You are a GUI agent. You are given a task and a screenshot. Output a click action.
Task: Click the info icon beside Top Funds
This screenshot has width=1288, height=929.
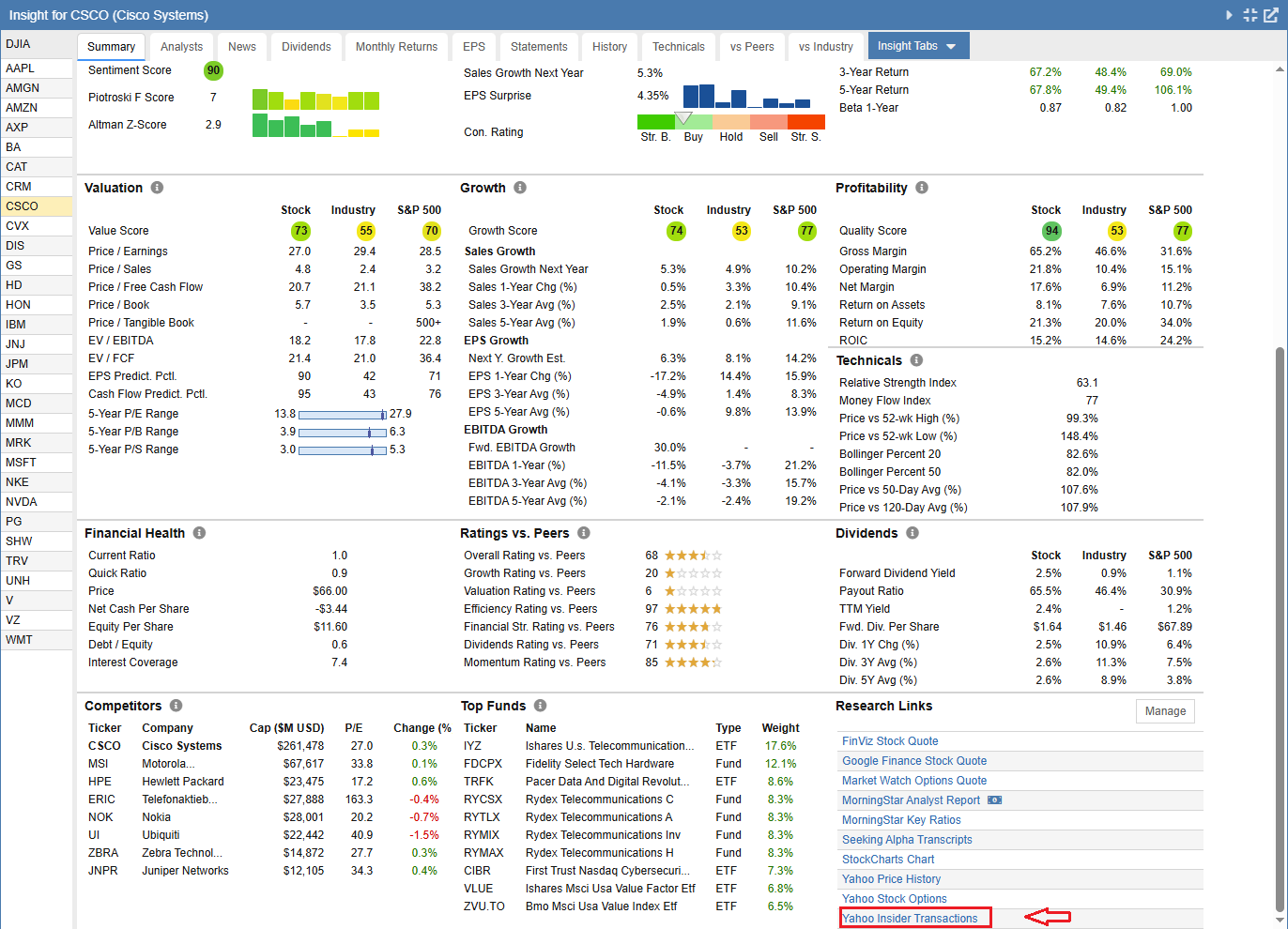click(x=540, y=706)
